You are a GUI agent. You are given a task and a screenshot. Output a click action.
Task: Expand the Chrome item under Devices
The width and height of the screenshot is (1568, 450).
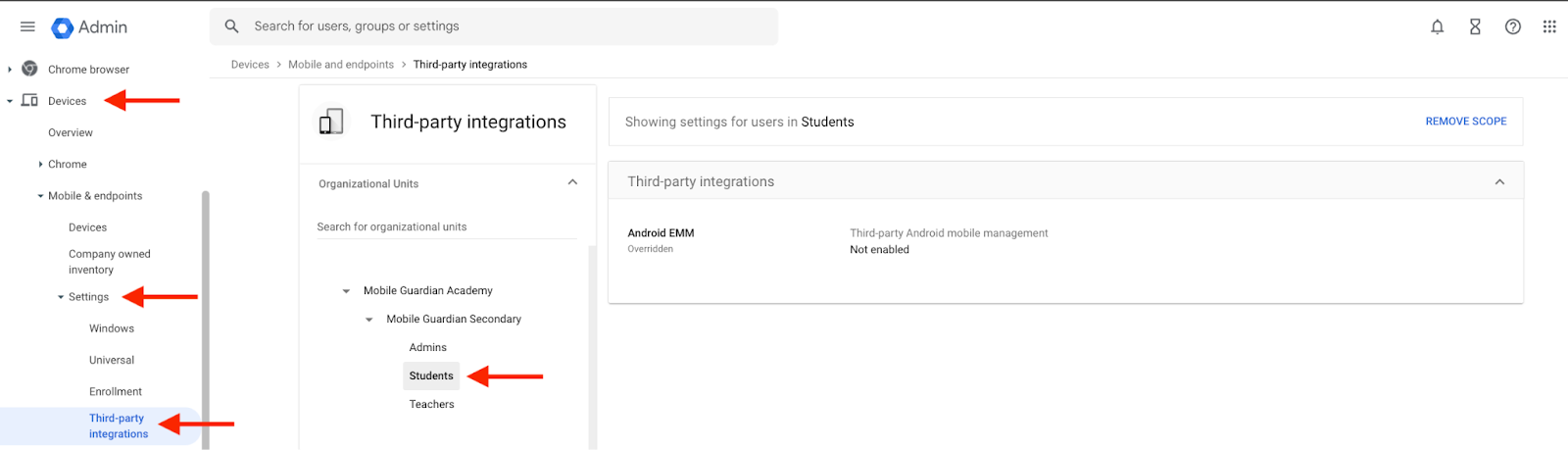[40, 165]
